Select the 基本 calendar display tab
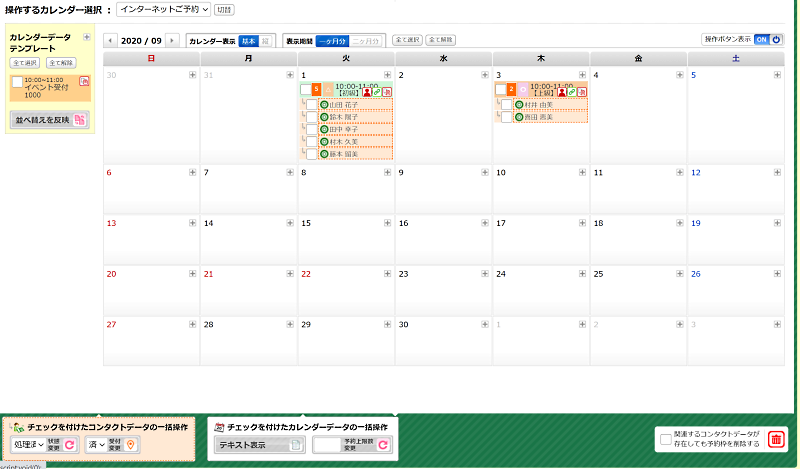This screenshot has height=469, width=800. click(248, 41)
